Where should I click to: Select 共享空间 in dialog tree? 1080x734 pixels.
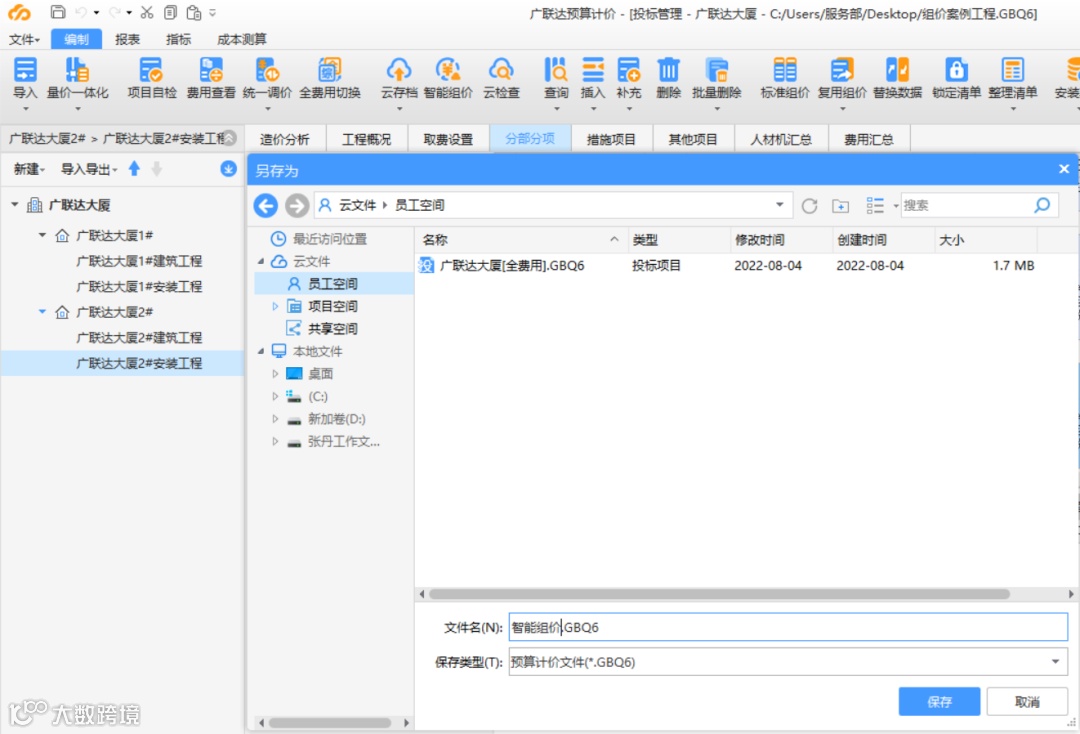point(332,328)
